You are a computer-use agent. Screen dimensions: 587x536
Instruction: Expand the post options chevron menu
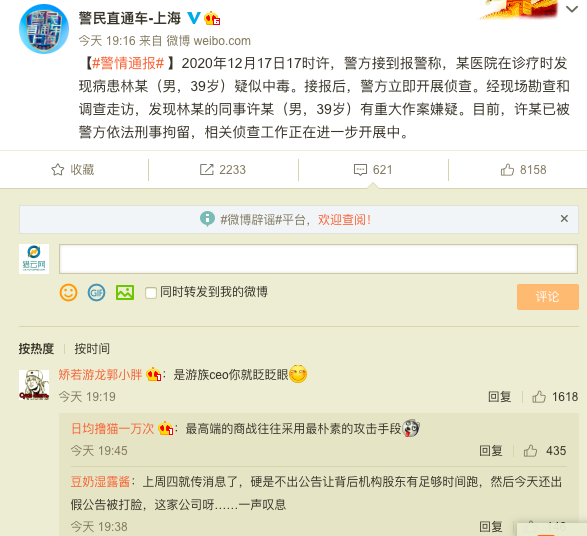click(572, 9)
